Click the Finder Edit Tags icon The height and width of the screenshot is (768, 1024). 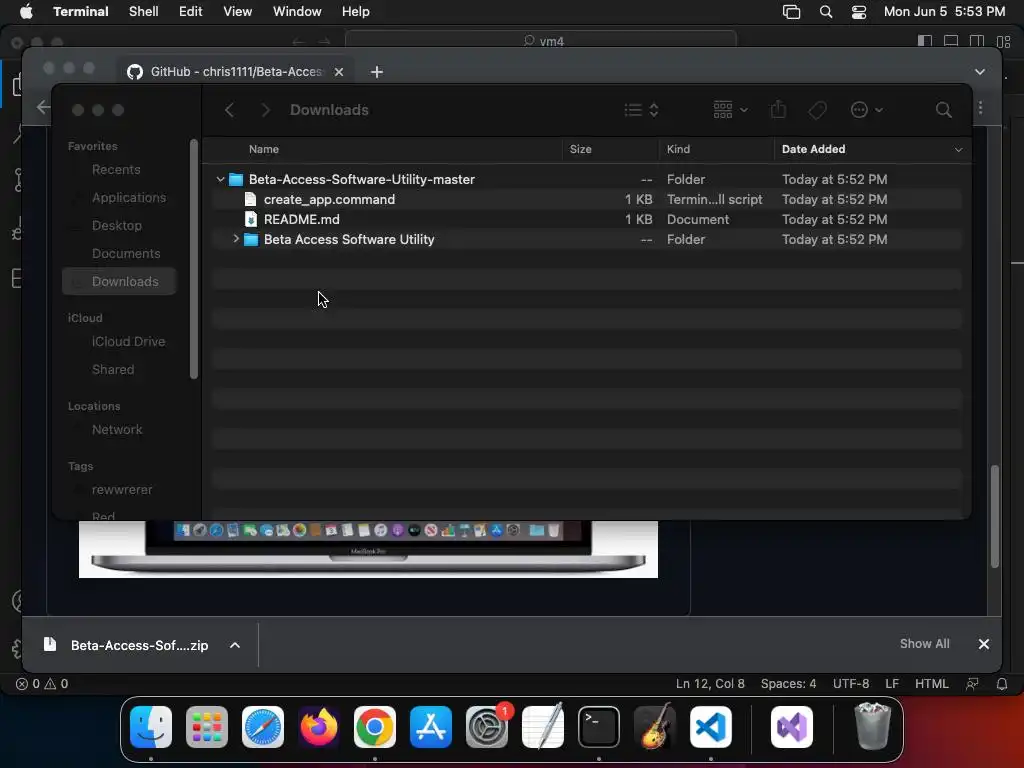pos(817,110)
